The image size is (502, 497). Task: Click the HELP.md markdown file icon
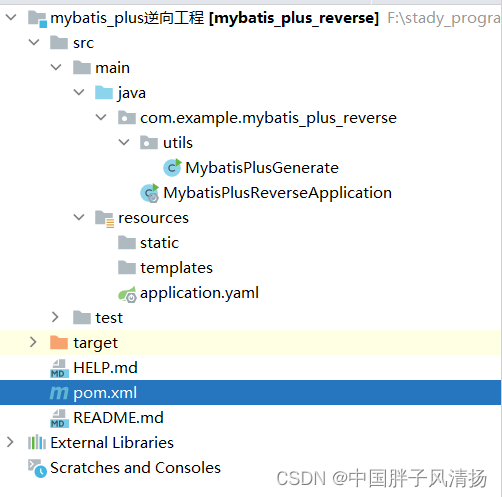click(59, 368)
